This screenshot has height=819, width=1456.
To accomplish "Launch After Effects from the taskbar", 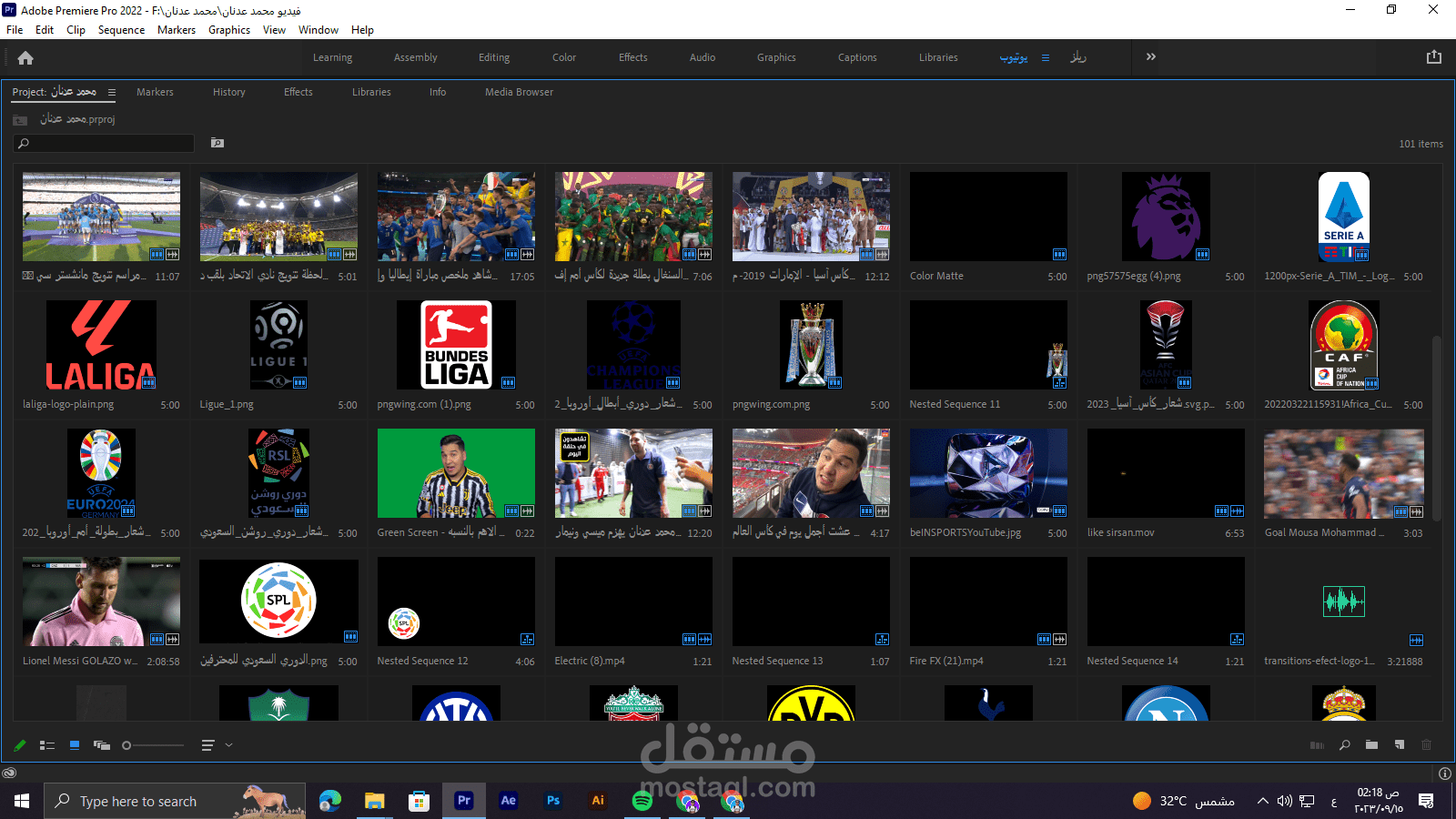I will pyautogui.click(x=509, y=801).
